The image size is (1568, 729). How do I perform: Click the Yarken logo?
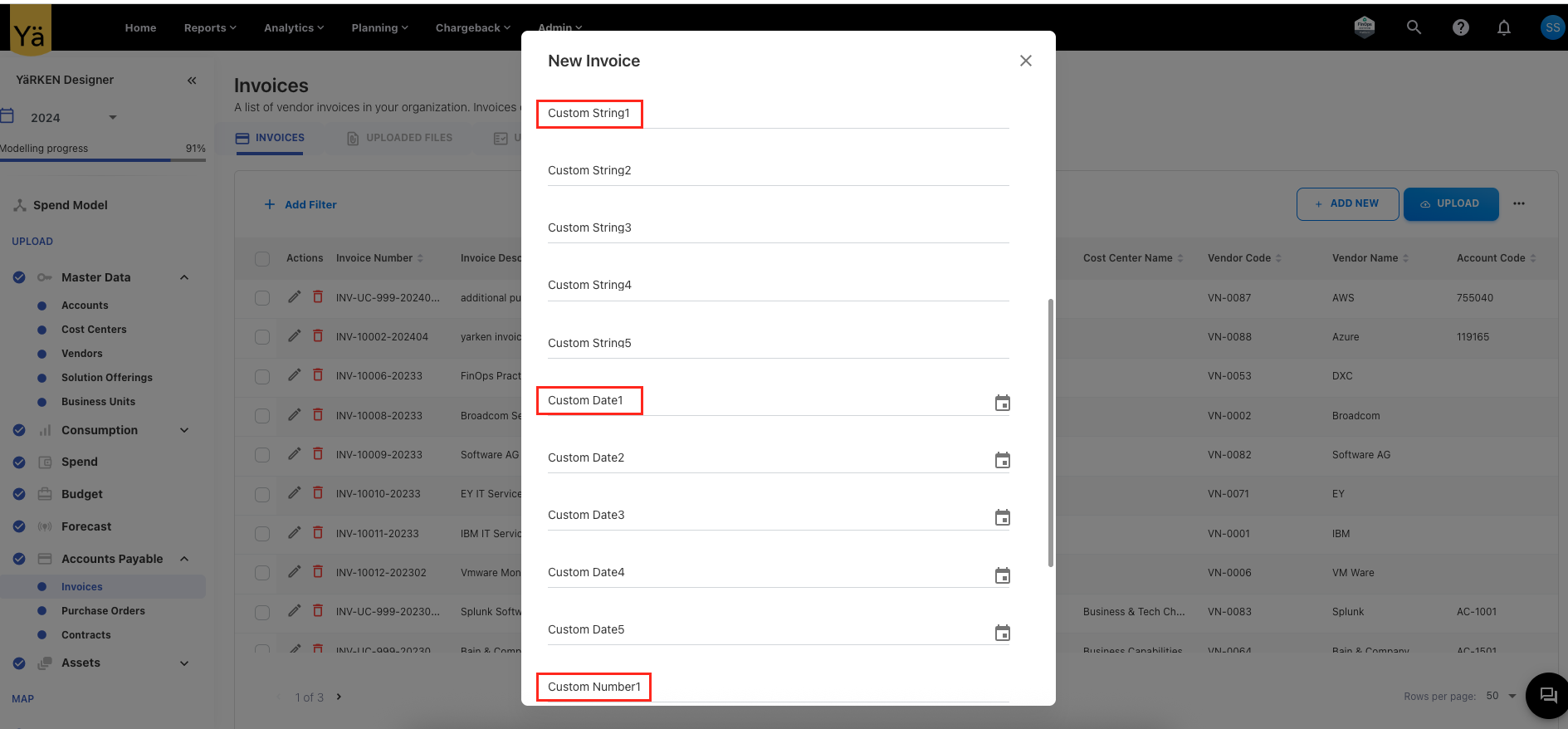[30, 32]
